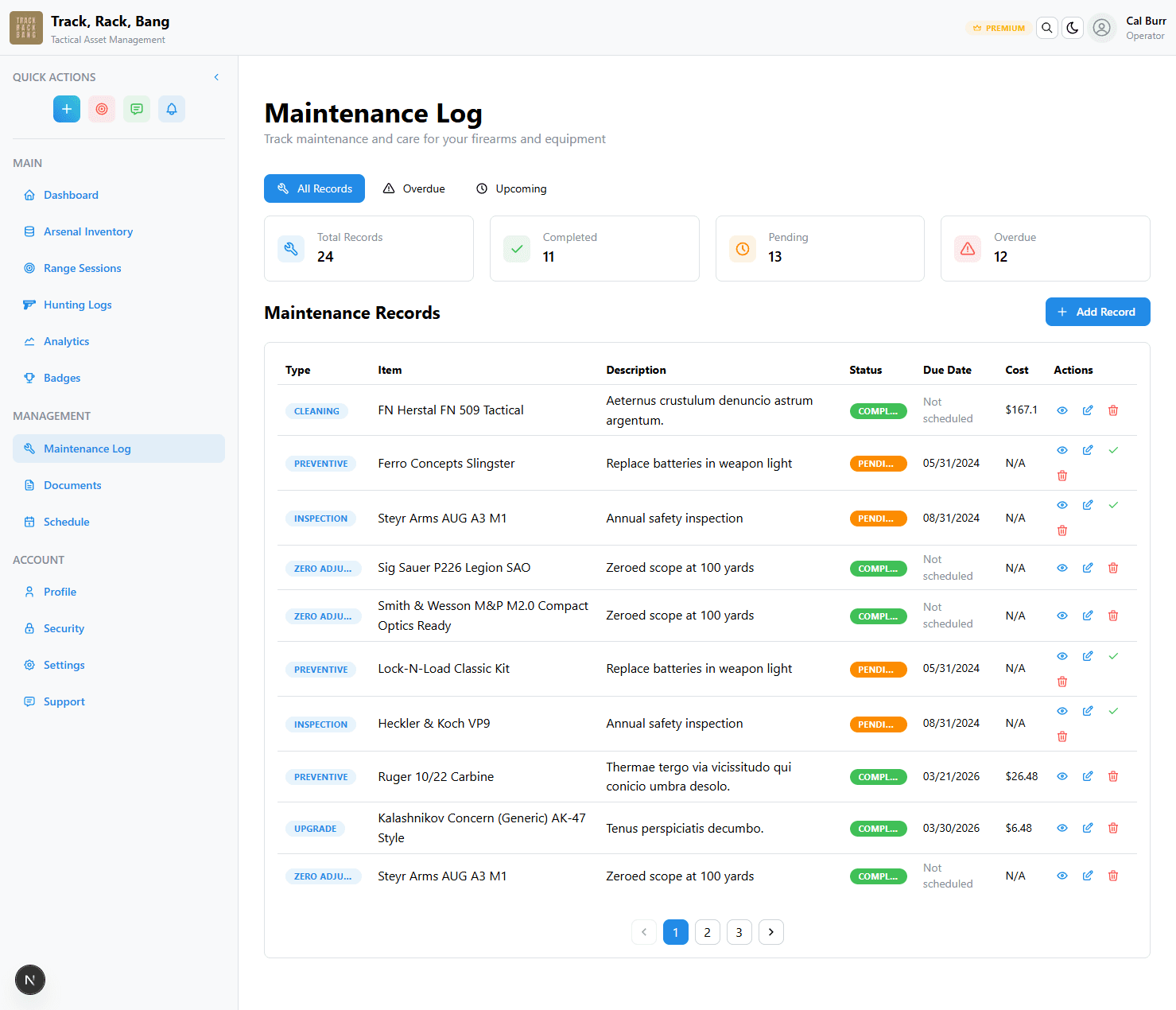Edit the FN Herstal FN 509 record
Screen dimensions: 1176x1010
click(x=1088, y=410)
